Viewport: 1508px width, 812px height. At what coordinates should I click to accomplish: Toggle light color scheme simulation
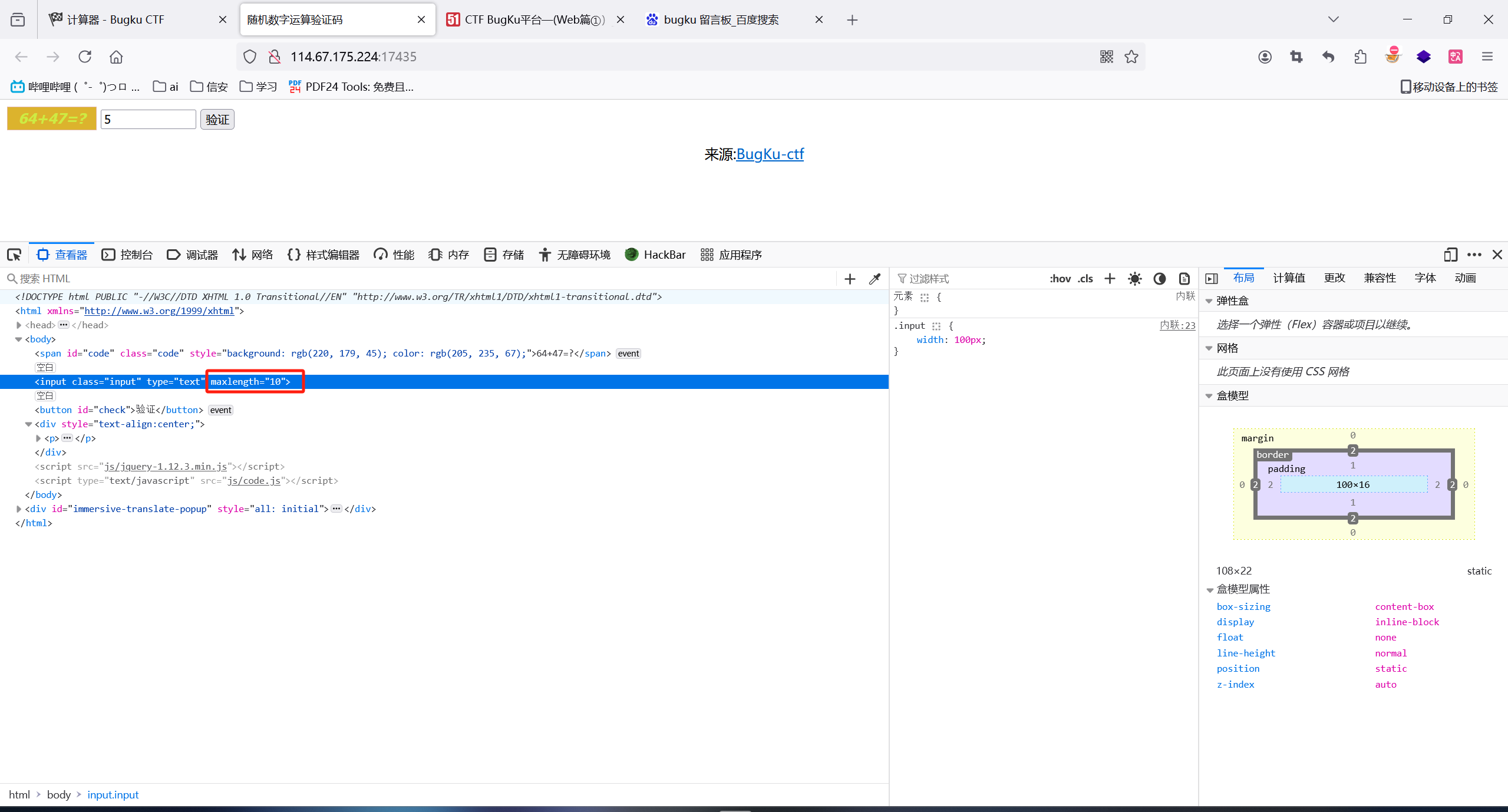point(1134,278)
